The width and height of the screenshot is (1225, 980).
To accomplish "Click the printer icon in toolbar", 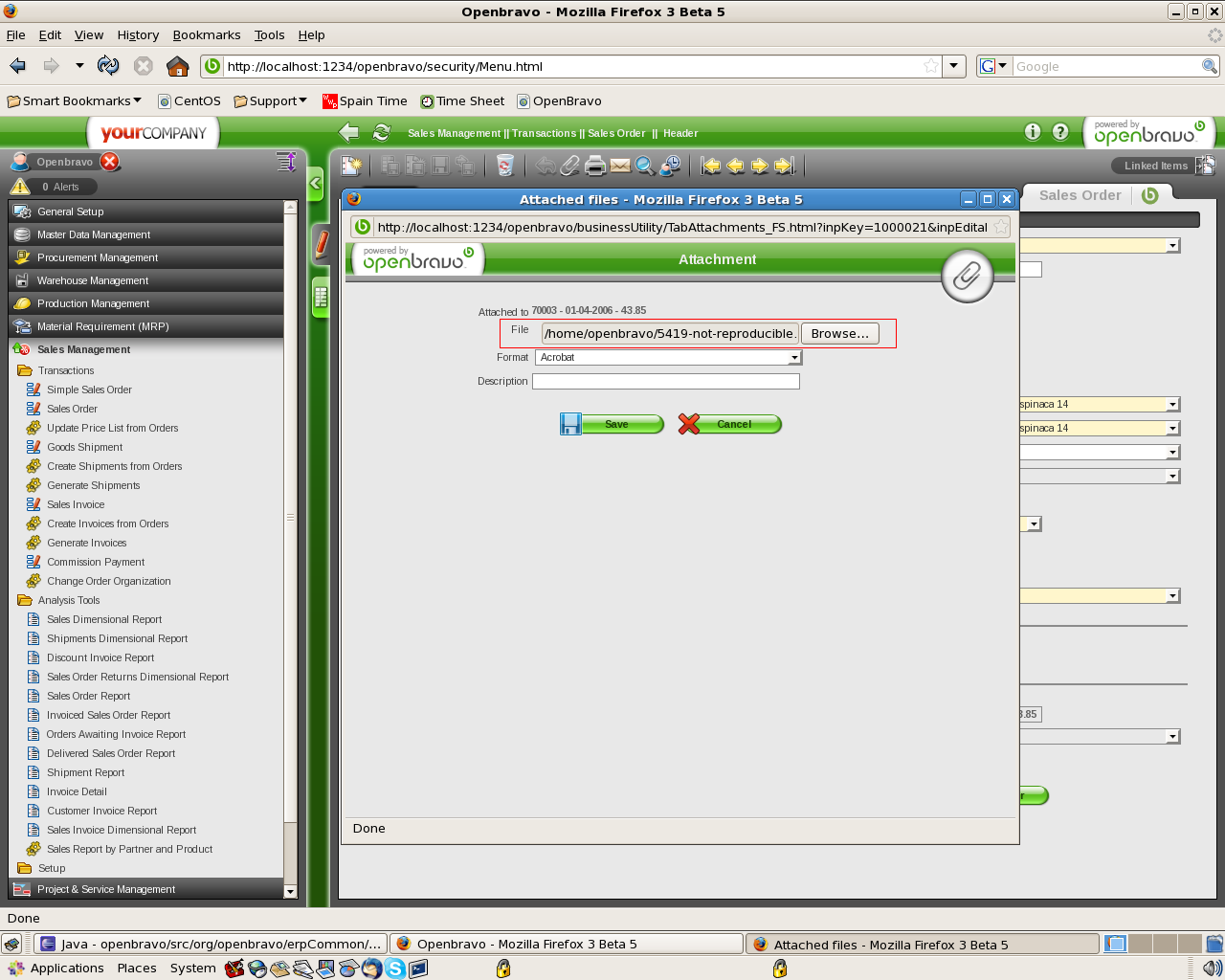I will pos(595,166).
